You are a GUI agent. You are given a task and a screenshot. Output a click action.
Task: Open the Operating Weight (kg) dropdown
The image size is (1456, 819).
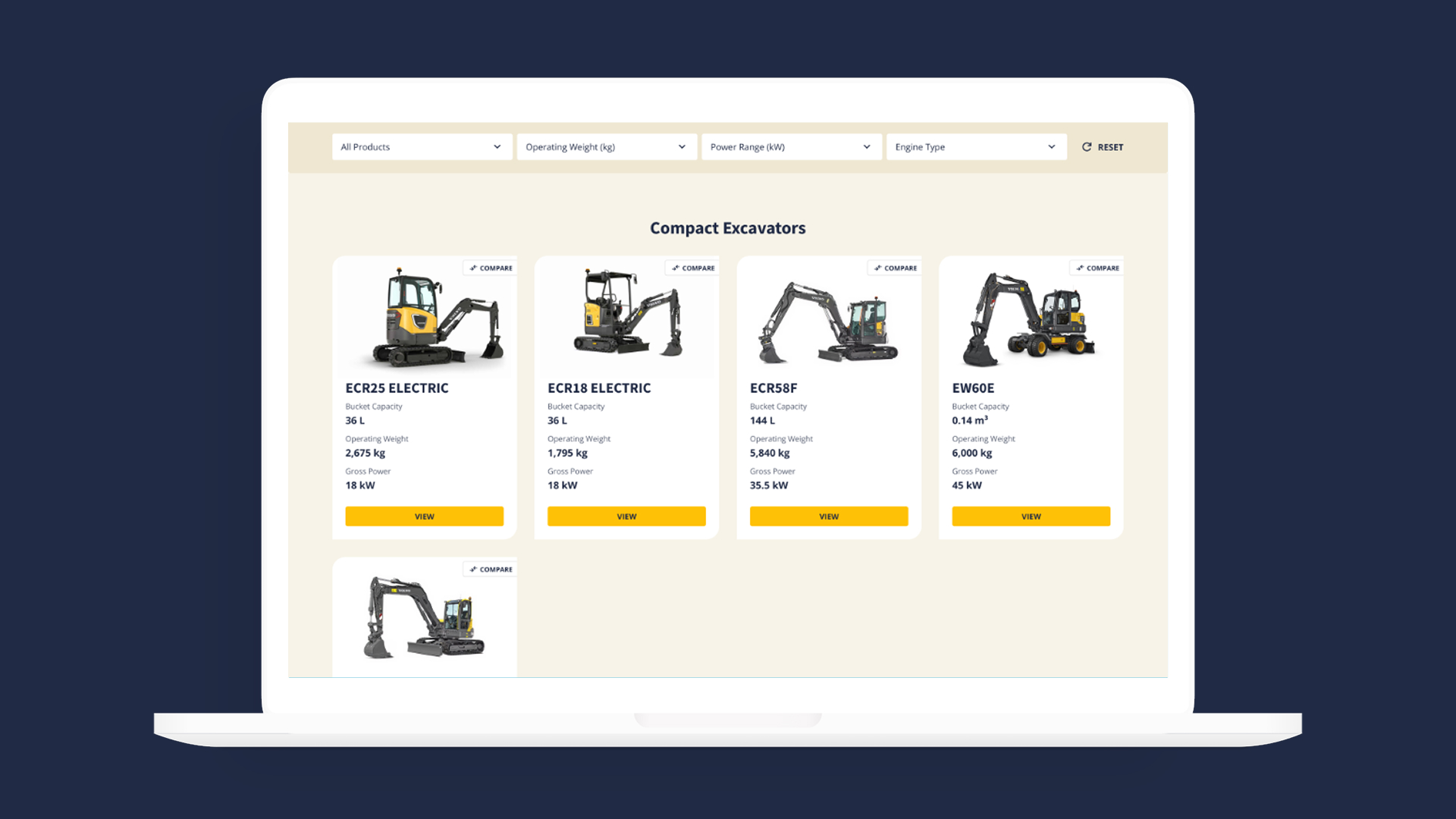coord(607,147)
